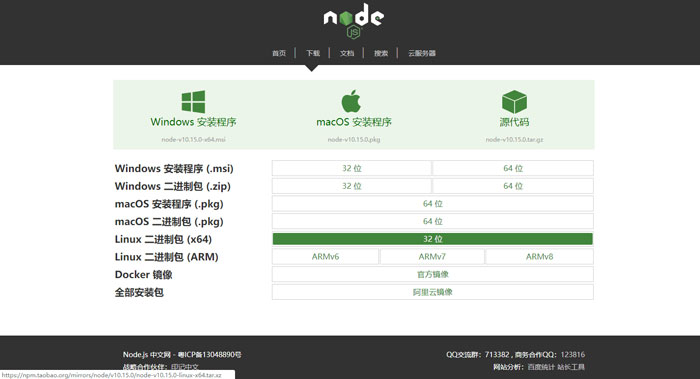Click '全部安装包' row label
The width and height of the screenshot is (700, 379).
tap(139, 292)
